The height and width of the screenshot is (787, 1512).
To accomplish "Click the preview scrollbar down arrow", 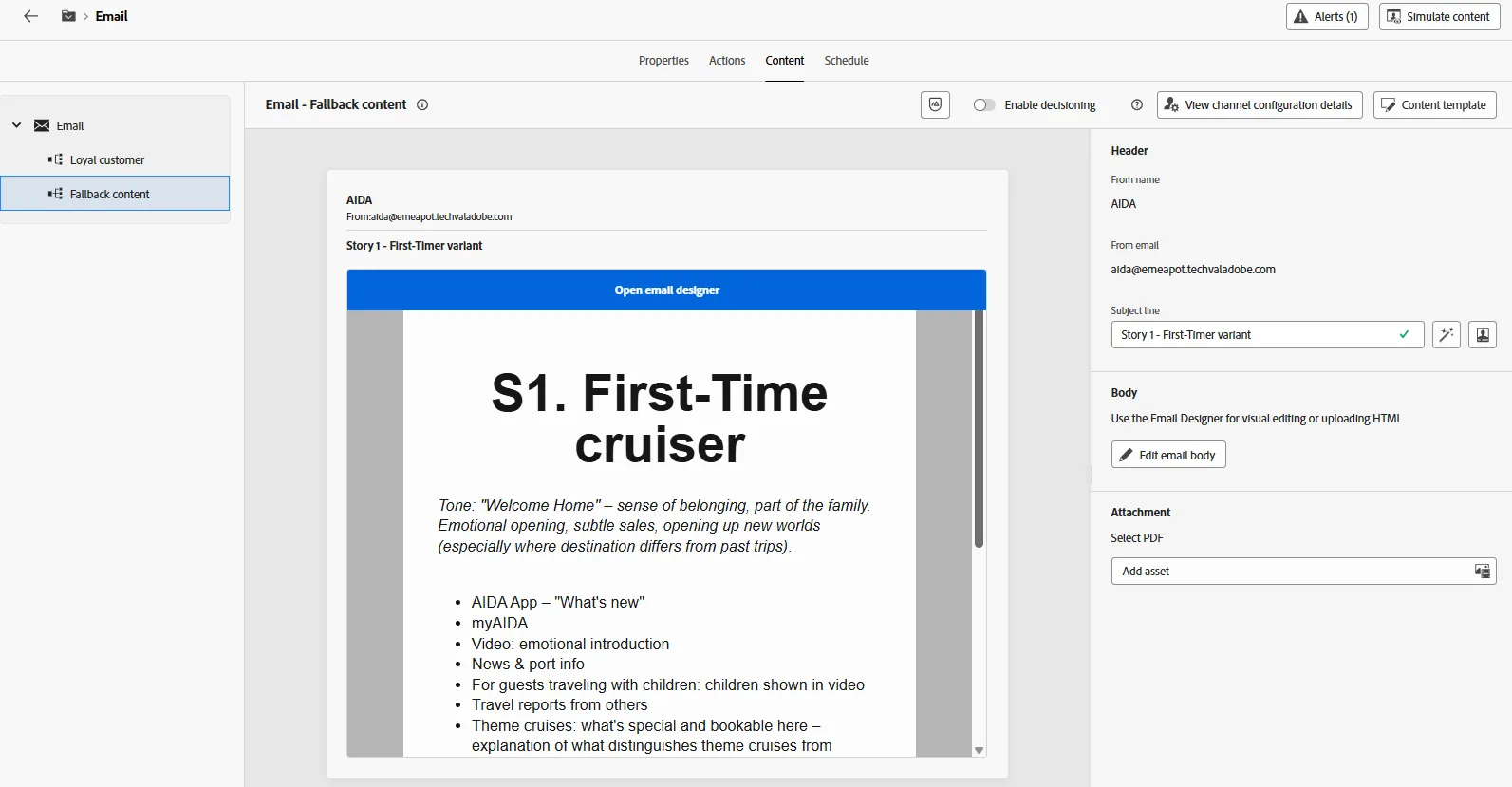I will 979,750.
